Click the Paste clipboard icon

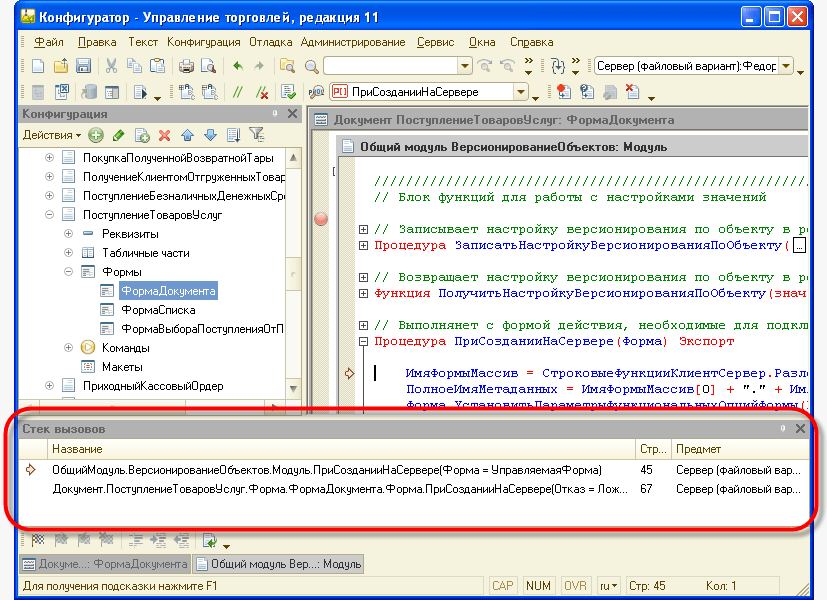click(x=157, y=66)
